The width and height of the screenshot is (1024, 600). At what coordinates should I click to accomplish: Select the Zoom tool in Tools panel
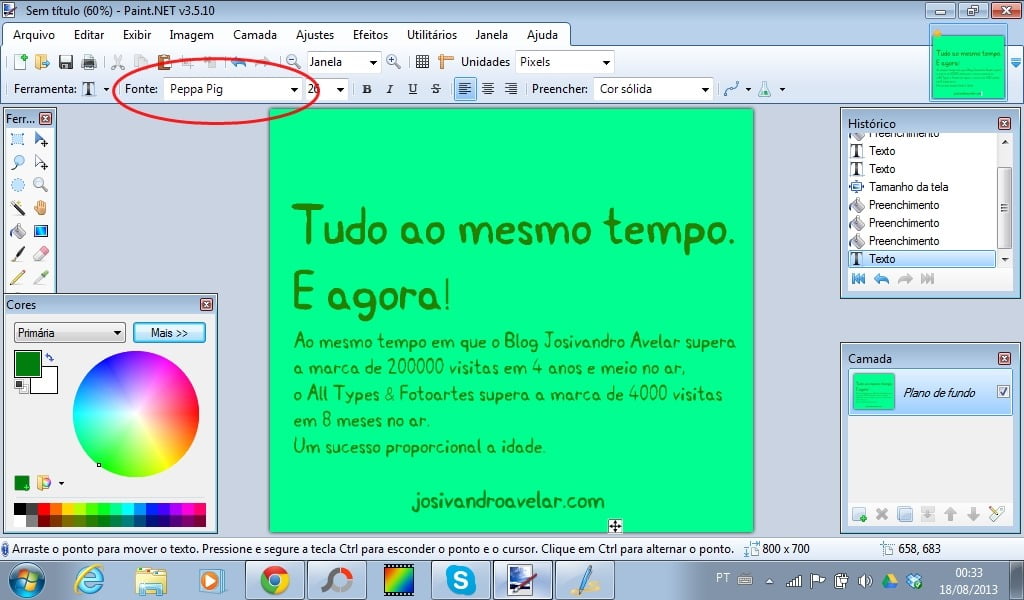click(x=40, y=185)
